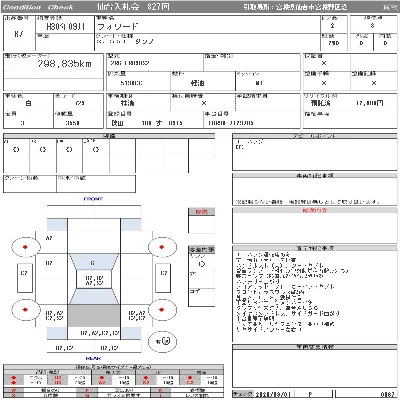Click the 仙台入札会 827回 header text

[x=133, y=7]
